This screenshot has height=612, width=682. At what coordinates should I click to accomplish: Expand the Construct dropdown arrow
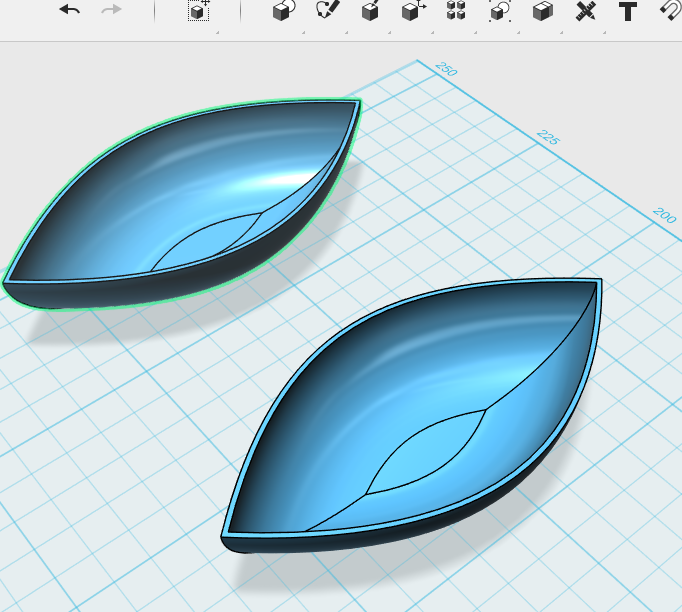[x=389, y=32]
